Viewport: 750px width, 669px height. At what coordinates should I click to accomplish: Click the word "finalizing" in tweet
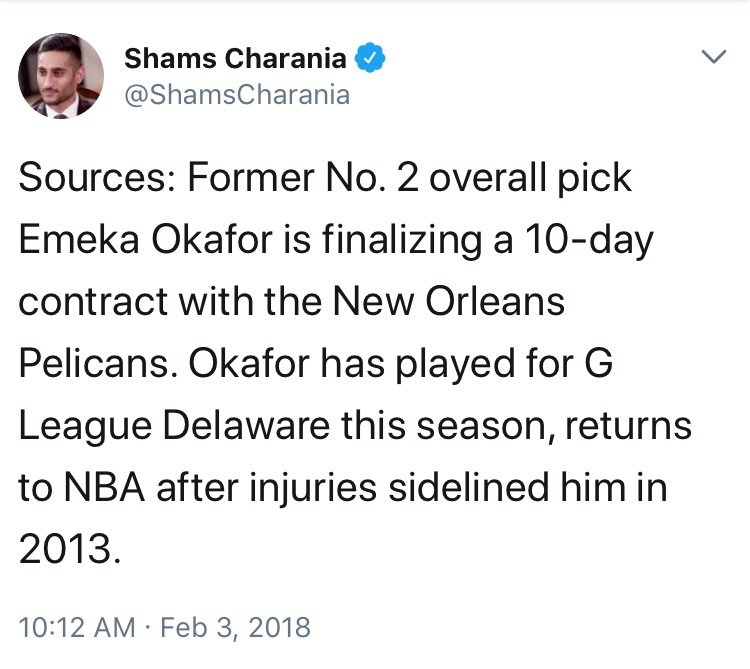pyautogui.click(x=402, y=241)
